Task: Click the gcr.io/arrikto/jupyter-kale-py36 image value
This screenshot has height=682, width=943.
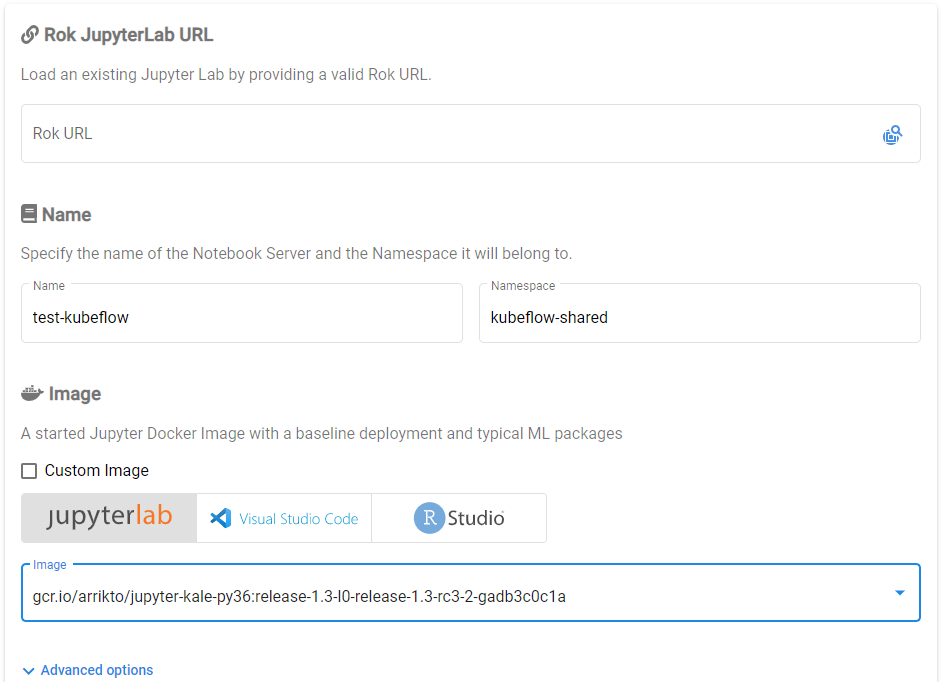Action: click(299, 597)
